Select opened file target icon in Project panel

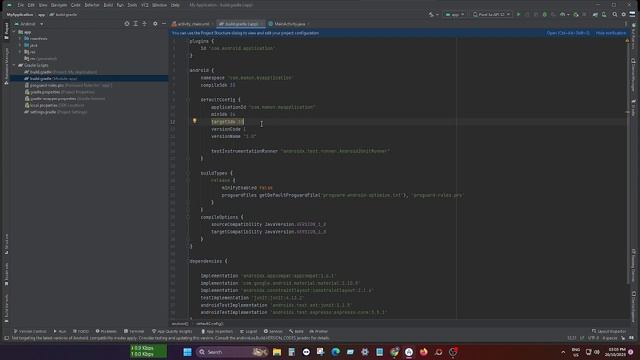tap(127, 24)
